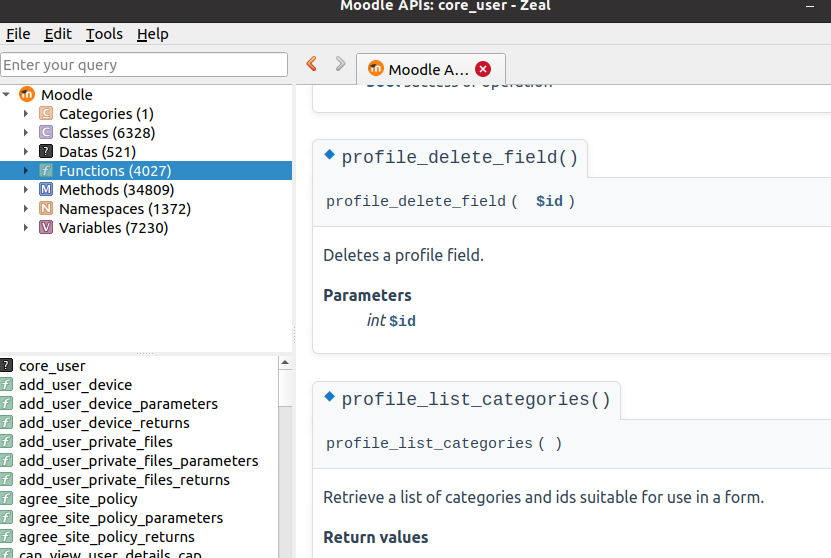
Task: Click the icon beside agree_site_policy
Action: [x=6, y=499]
